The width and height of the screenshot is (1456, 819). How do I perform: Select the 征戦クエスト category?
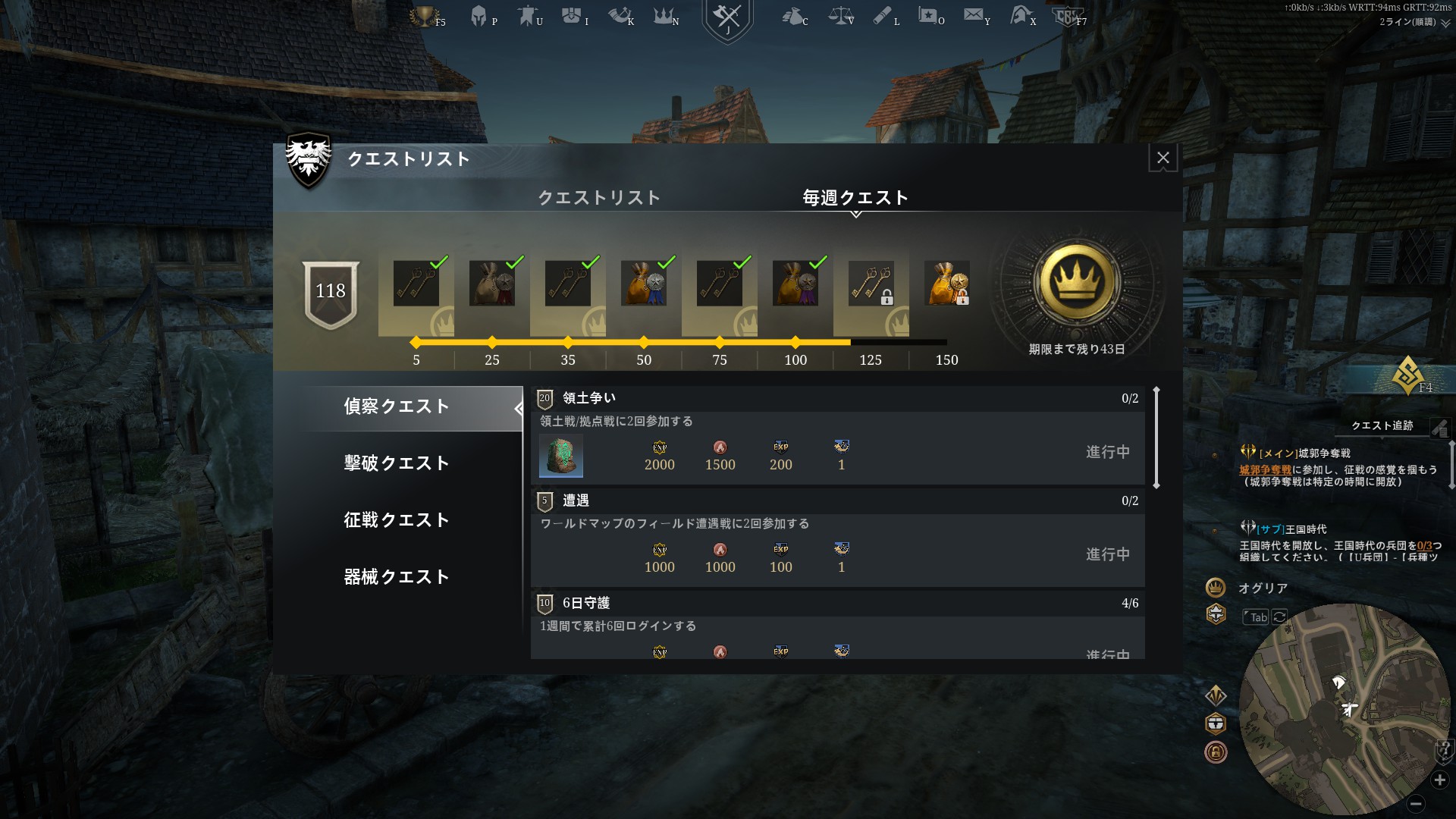point(397,520)
